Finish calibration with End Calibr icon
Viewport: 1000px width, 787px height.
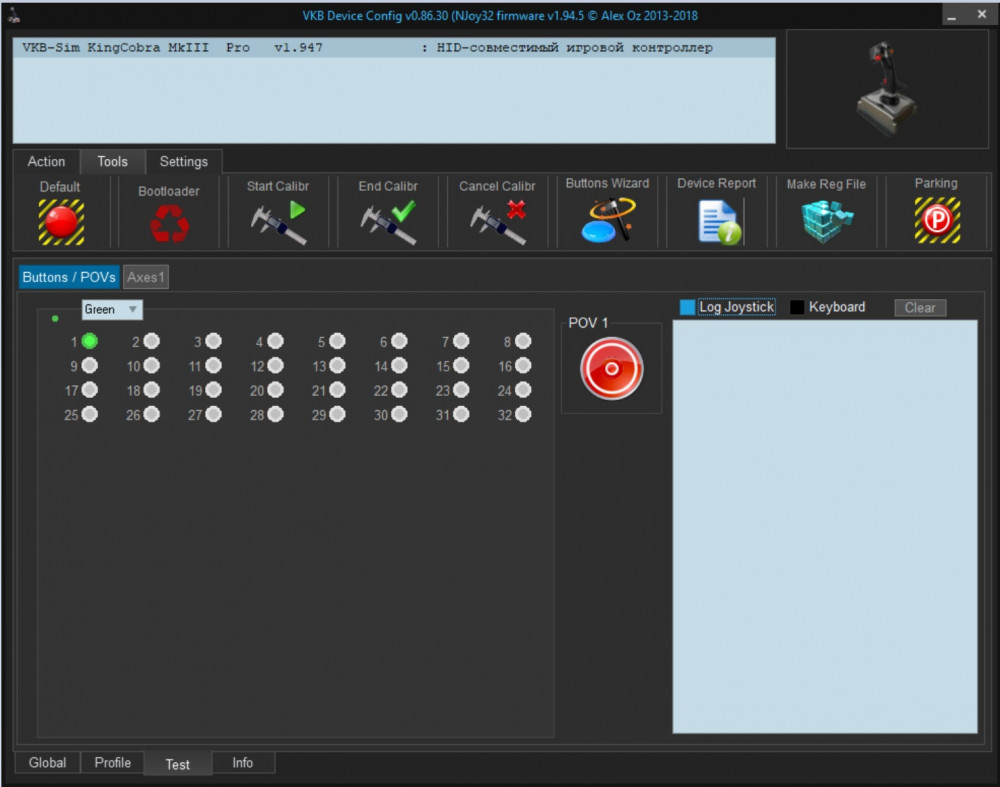coord(388,222)
